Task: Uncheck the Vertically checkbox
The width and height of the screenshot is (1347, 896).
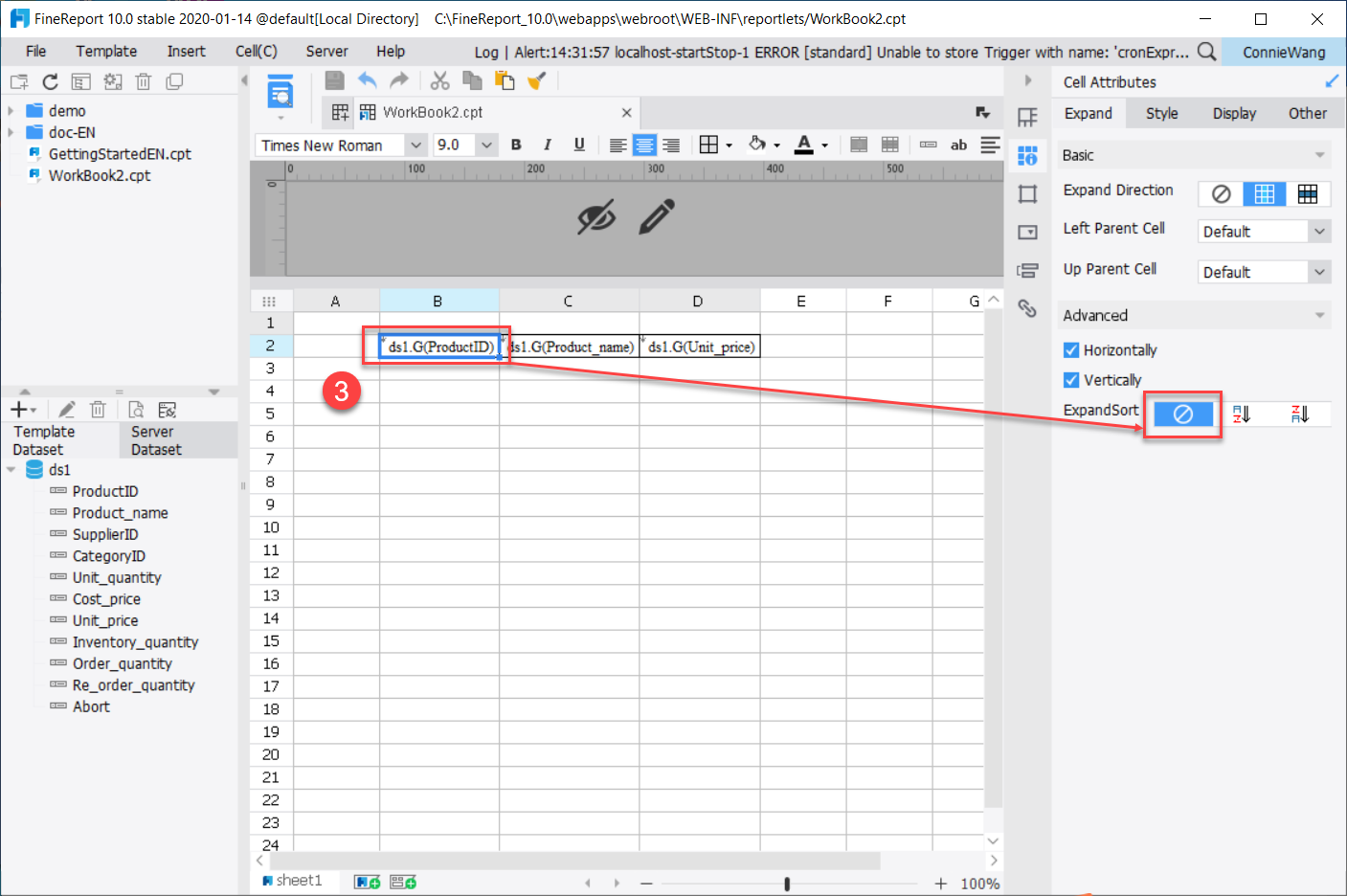Action: click(1071, 380)
